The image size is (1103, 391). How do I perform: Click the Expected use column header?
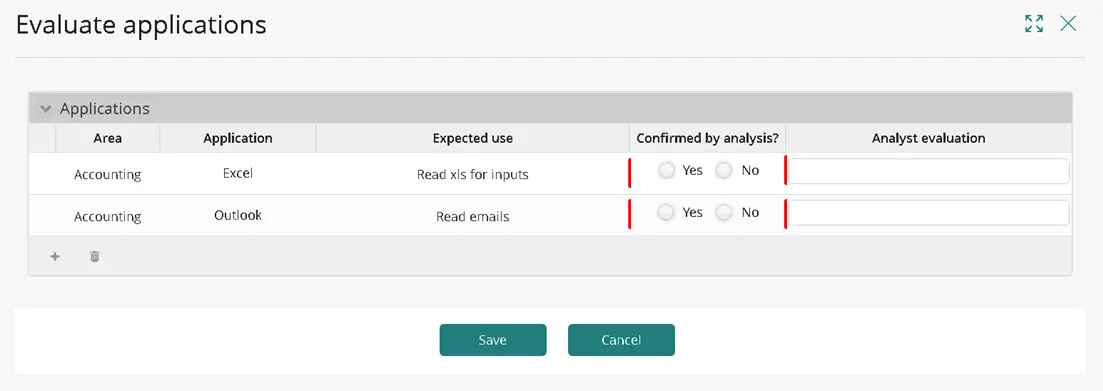[473, 138]
